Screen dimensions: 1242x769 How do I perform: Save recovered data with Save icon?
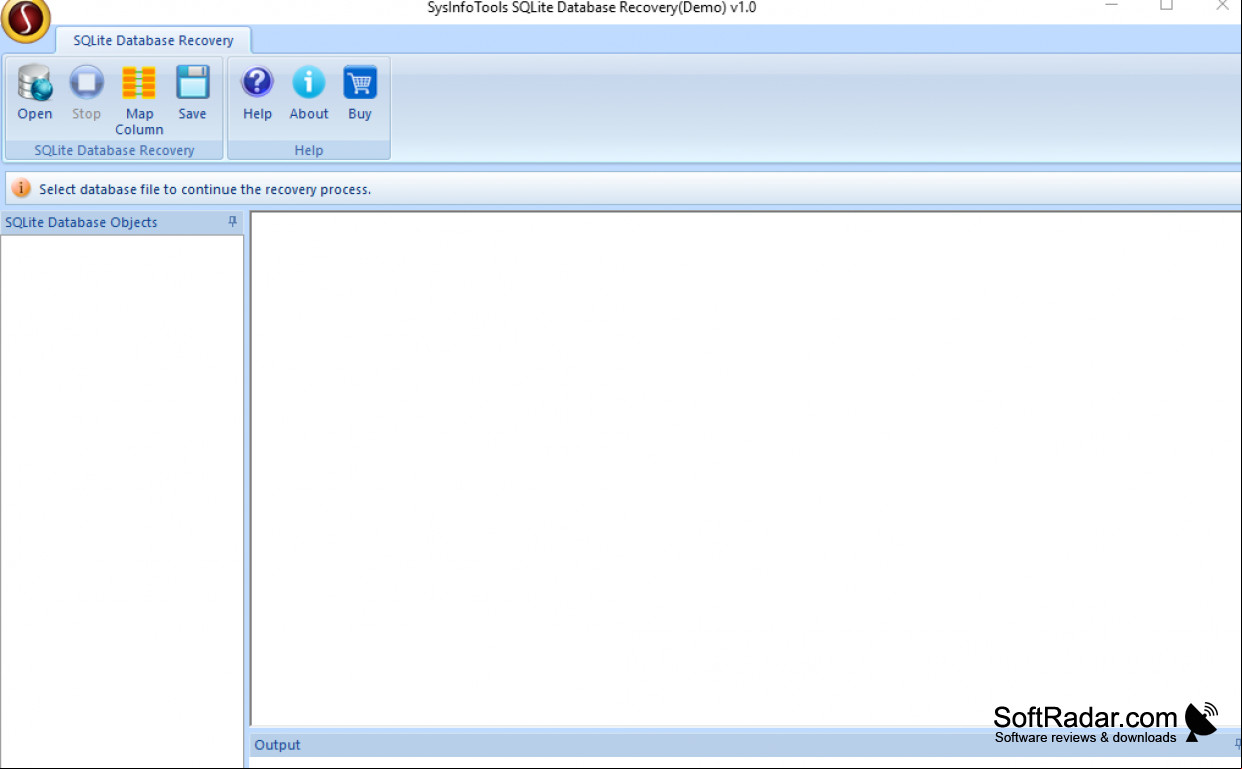192,84
